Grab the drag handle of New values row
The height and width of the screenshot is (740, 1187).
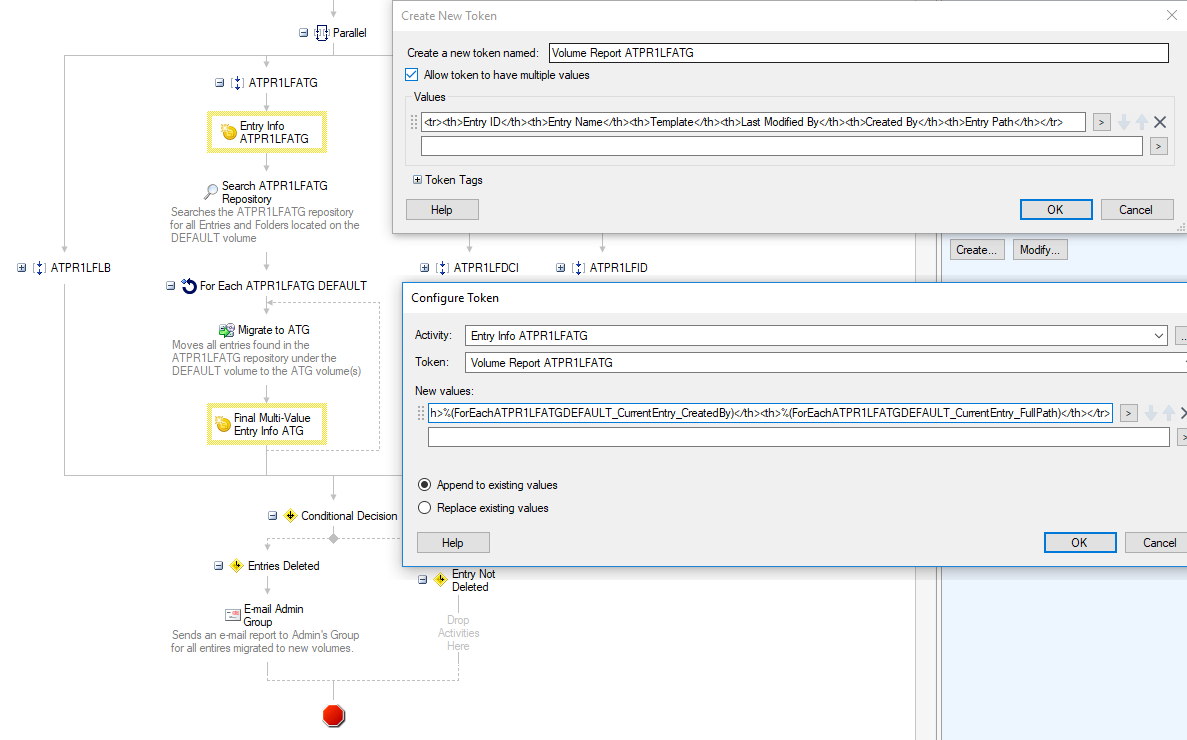pos(421,413)
